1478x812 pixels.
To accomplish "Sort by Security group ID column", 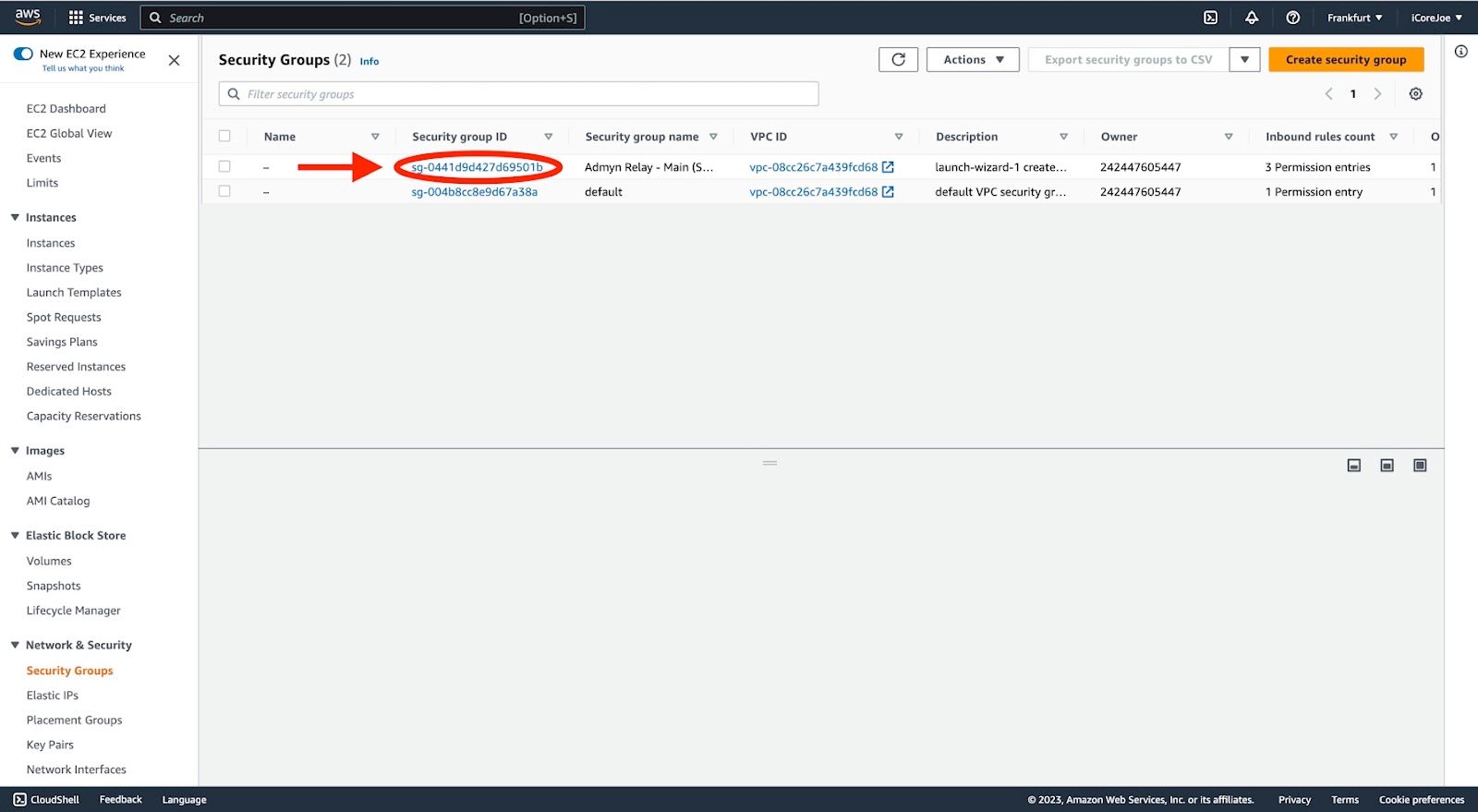I will coord(548,137).
